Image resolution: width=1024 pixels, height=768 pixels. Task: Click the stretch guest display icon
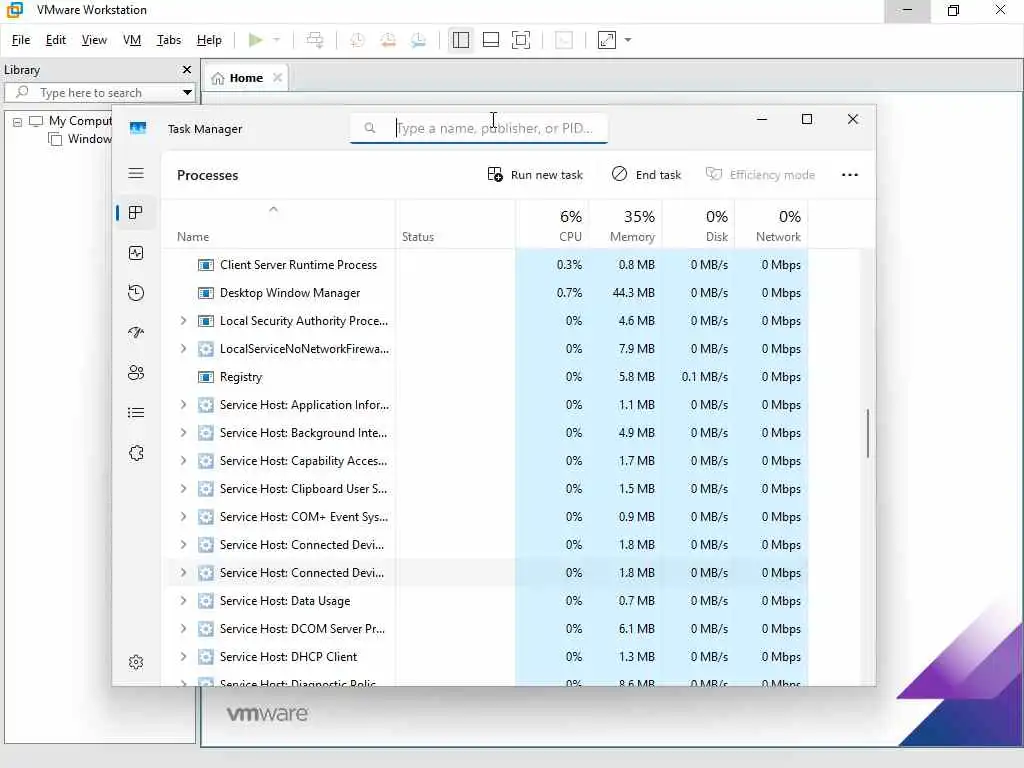pyautogui.click(x=607, y=40)
